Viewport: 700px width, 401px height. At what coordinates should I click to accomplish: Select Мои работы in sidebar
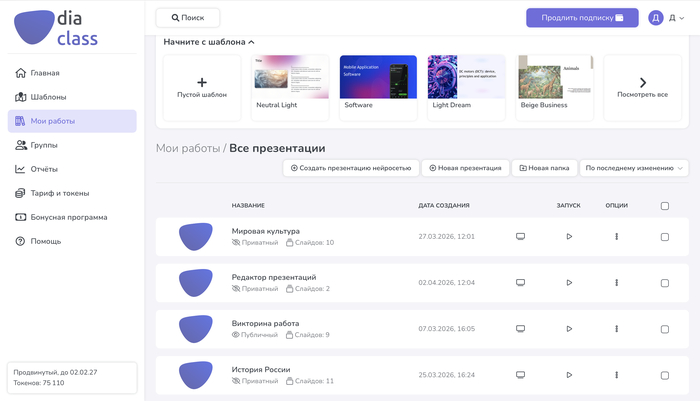click(72, 121)
